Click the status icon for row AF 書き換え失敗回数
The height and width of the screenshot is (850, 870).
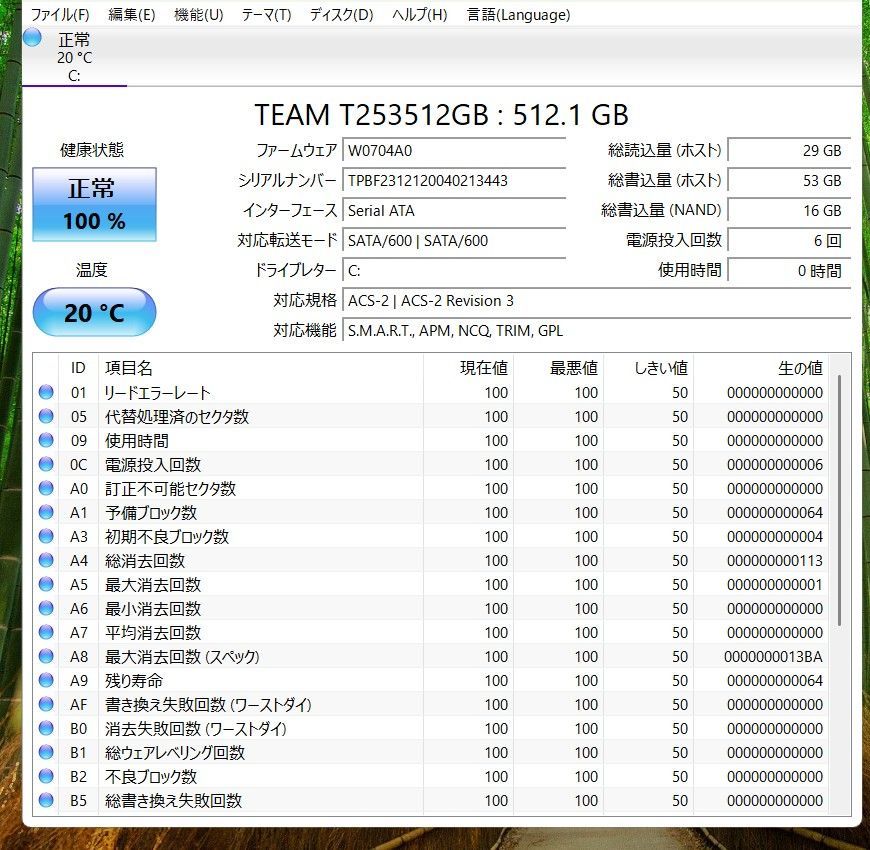coord(46,704)
